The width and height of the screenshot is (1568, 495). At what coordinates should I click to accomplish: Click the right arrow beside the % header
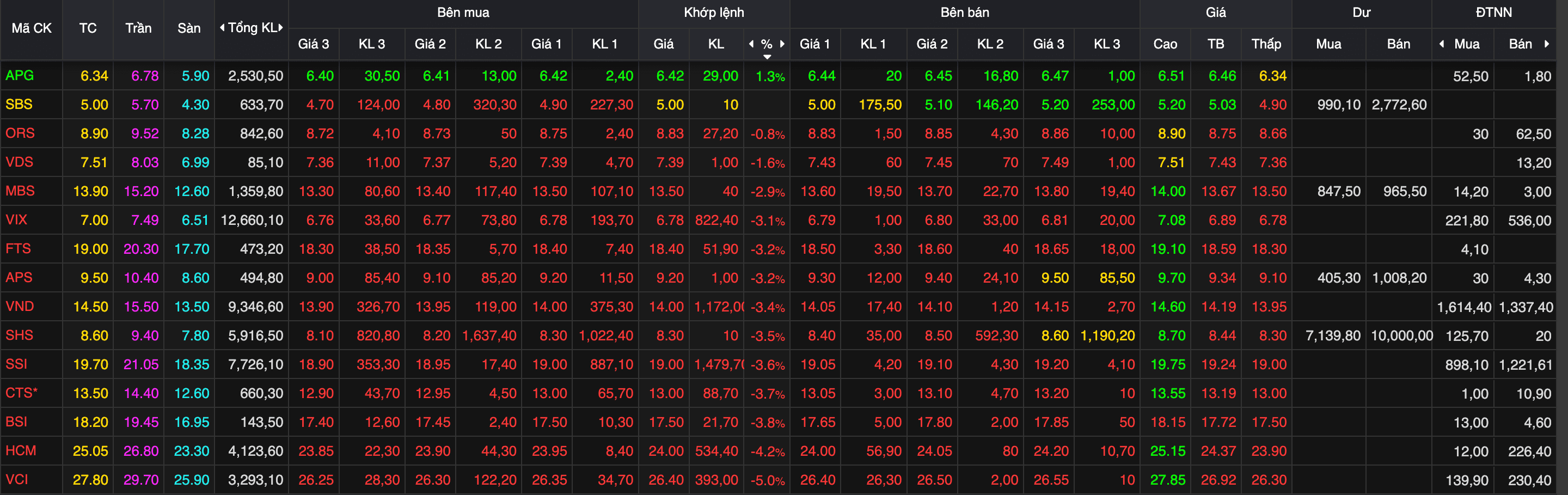tap(782, 44)
